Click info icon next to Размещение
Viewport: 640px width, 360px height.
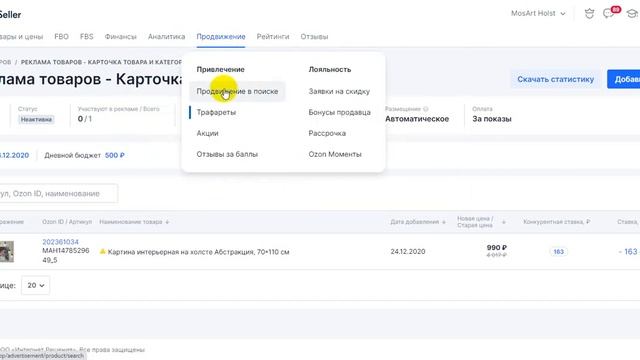click(426, 109)
